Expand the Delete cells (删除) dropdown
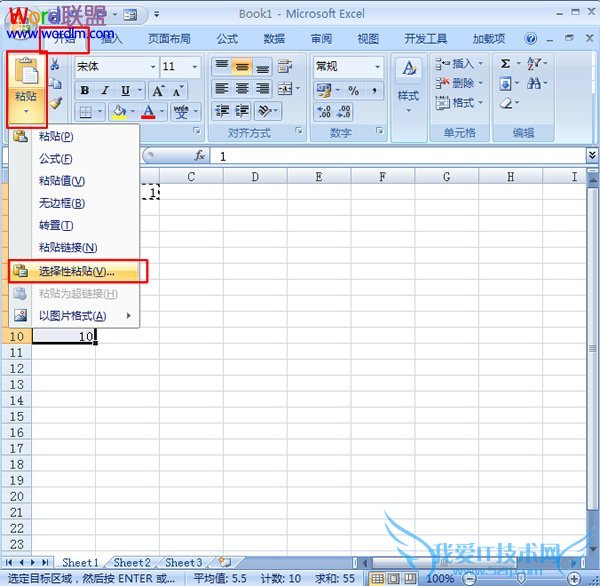Image resolution: width=600 pixels, height=586 pixels. click(x=481, y=83)
